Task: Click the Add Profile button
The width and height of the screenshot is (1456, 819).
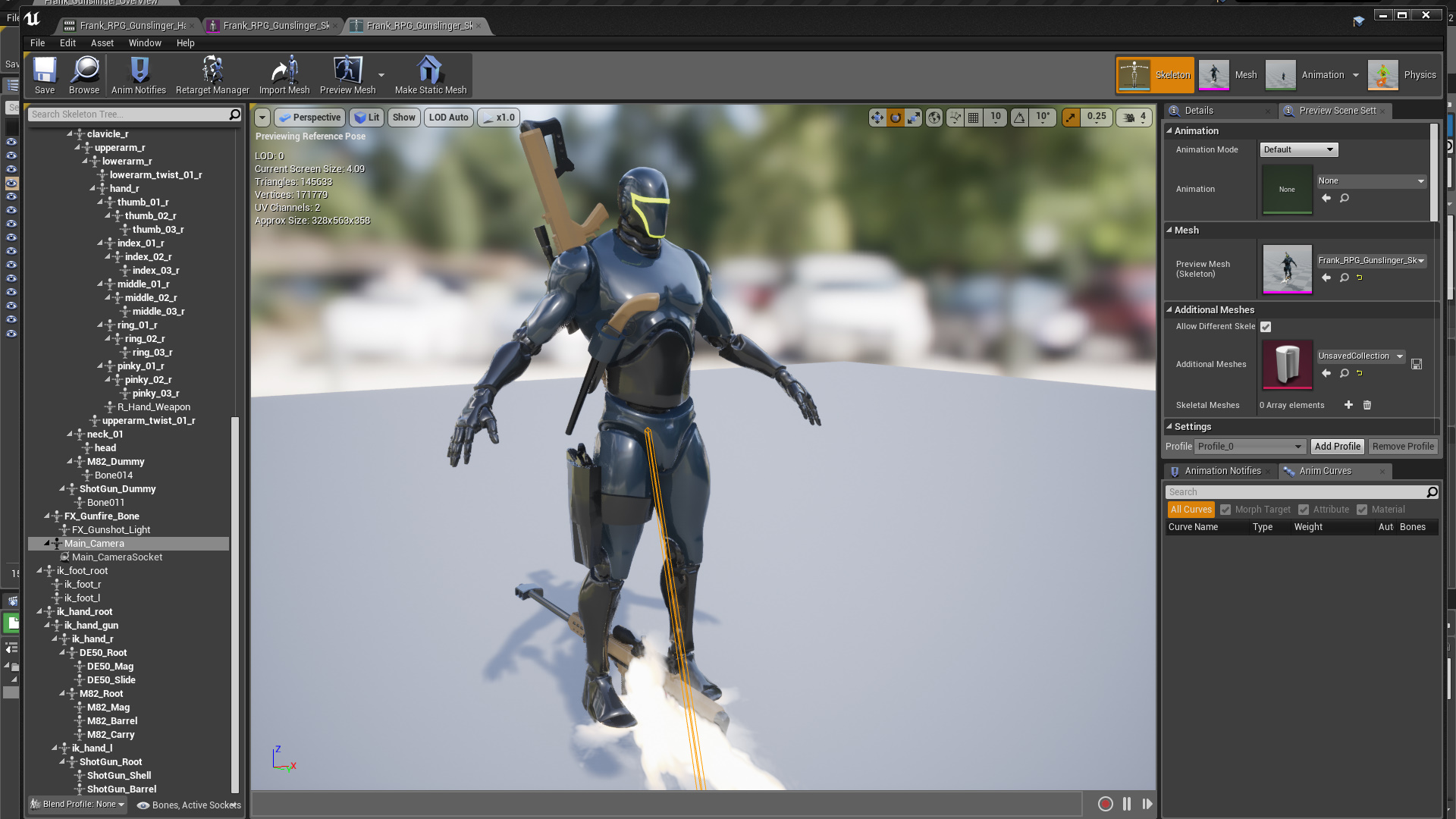Action: (1337, 446)
